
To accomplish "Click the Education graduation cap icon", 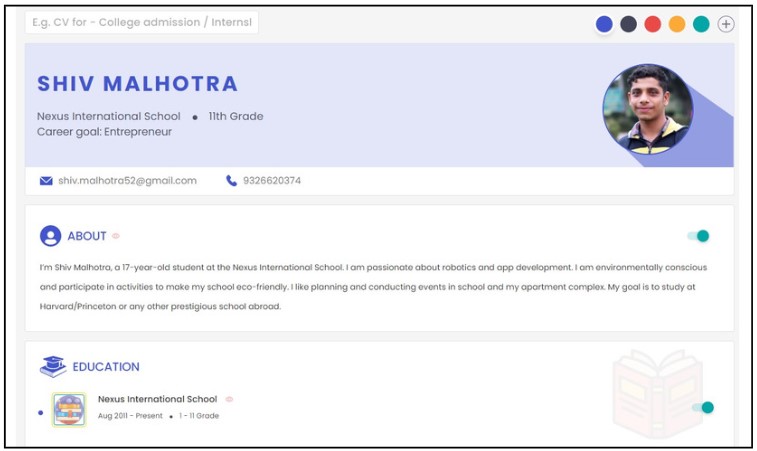I will point(53,366).
